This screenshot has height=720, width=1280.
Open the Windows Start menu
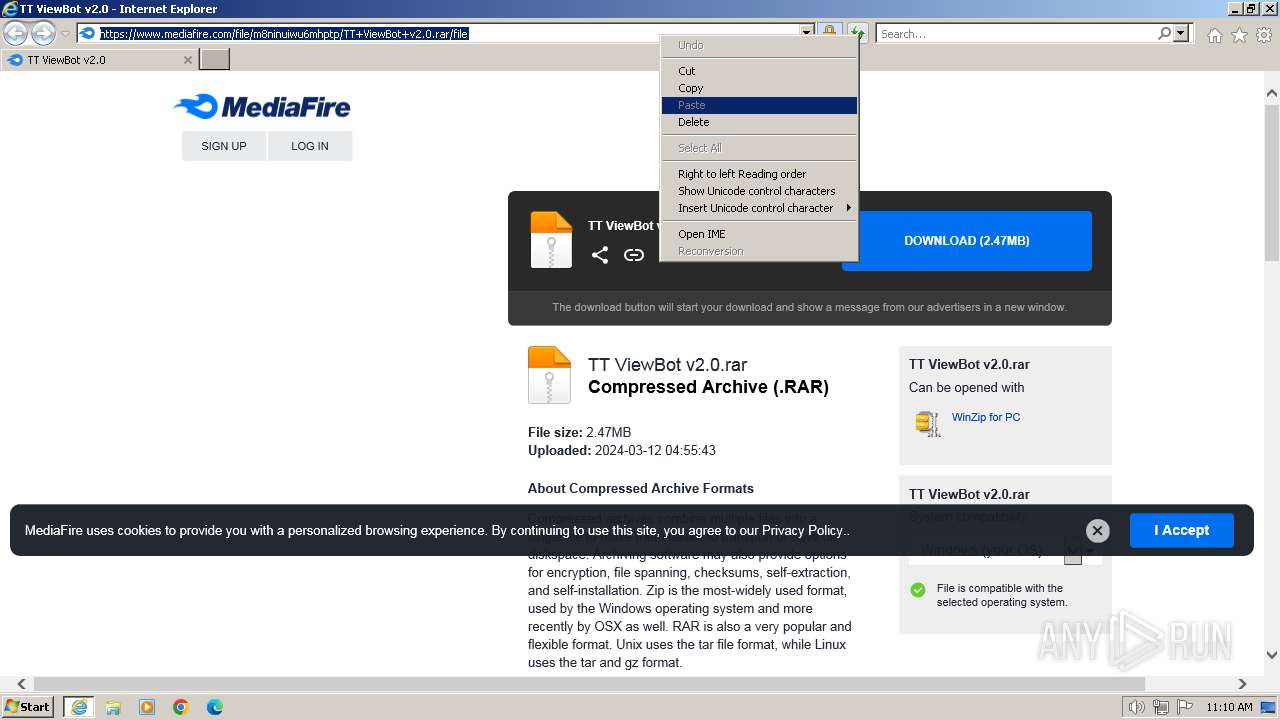(28, 707)
